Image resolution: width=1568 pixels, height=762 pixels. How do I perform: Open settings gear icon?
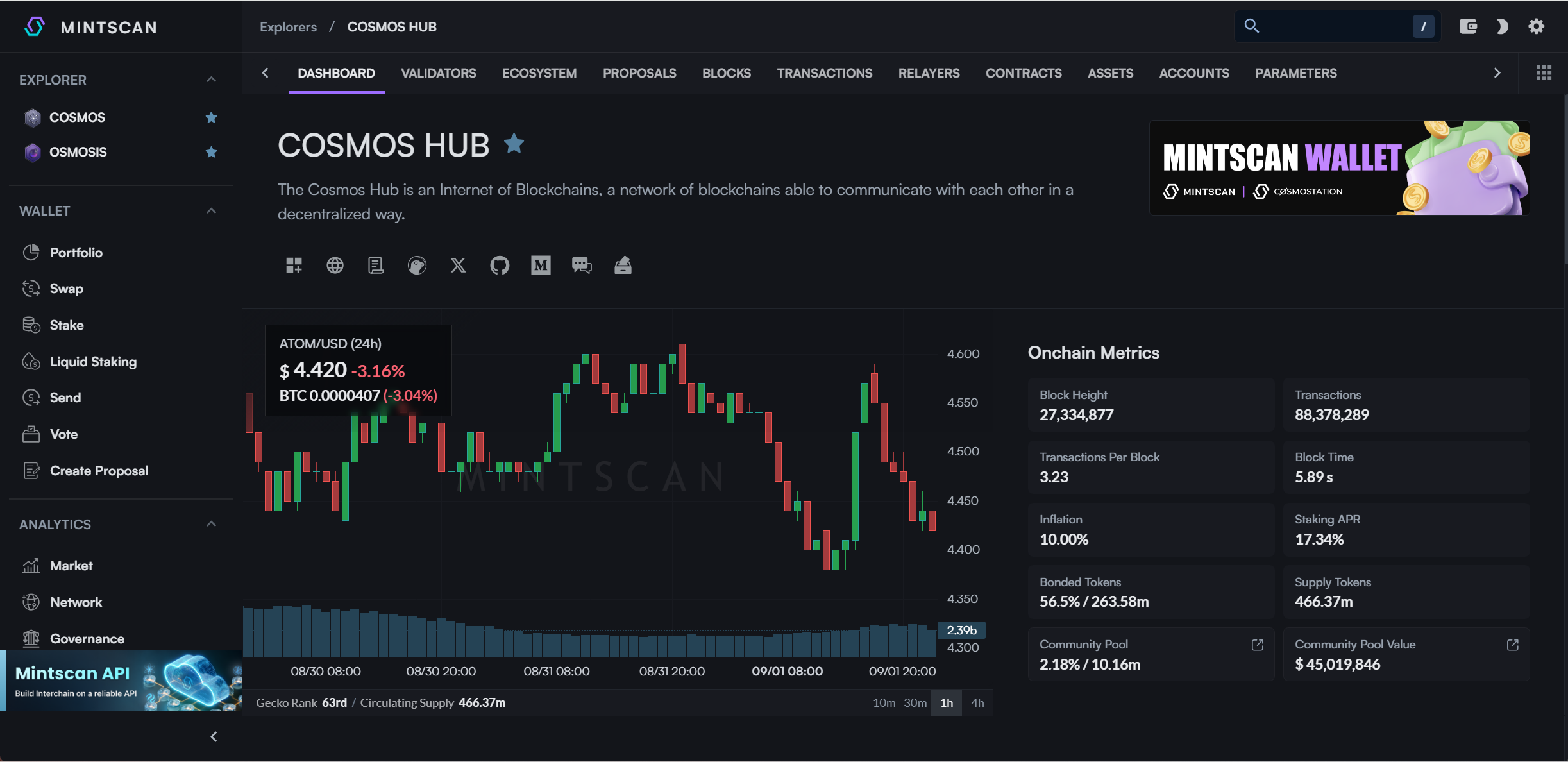click(1537, 26)
